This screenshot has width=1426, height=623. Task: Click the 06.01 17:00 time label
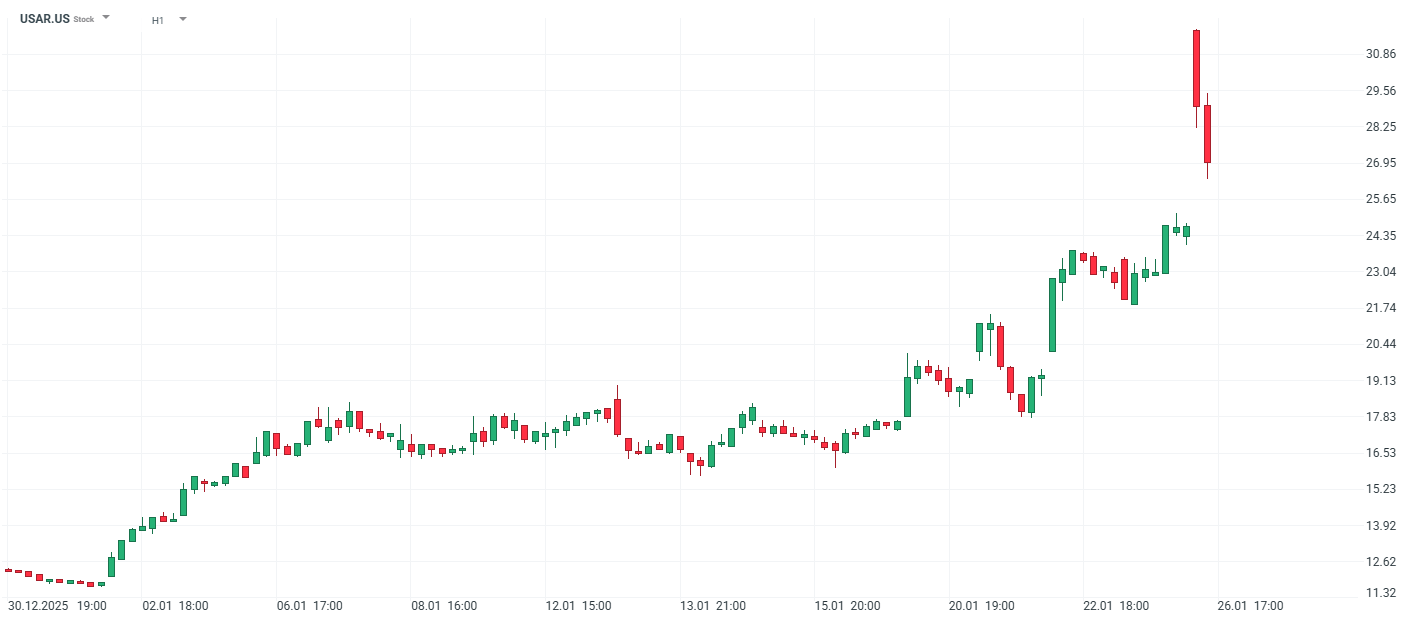click(310, 606)
